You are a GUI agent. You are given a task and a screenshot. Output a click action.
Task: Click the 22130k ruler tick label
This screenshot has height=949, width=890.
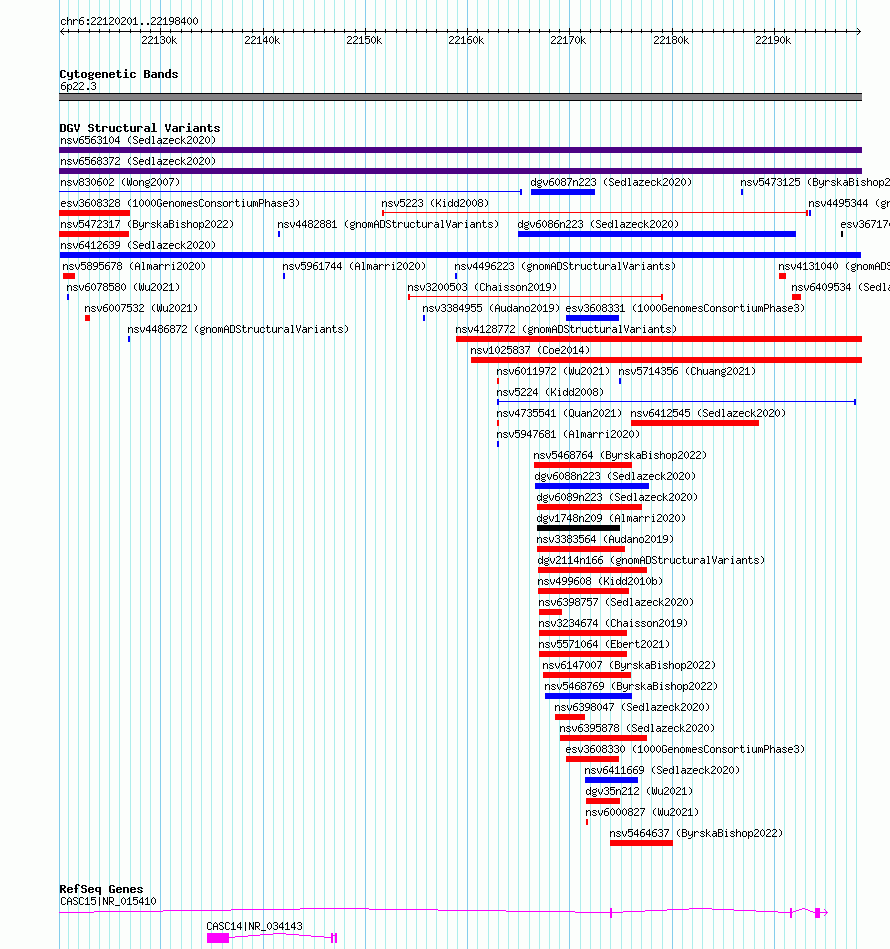pyautogui.click(x=159, y=40)
